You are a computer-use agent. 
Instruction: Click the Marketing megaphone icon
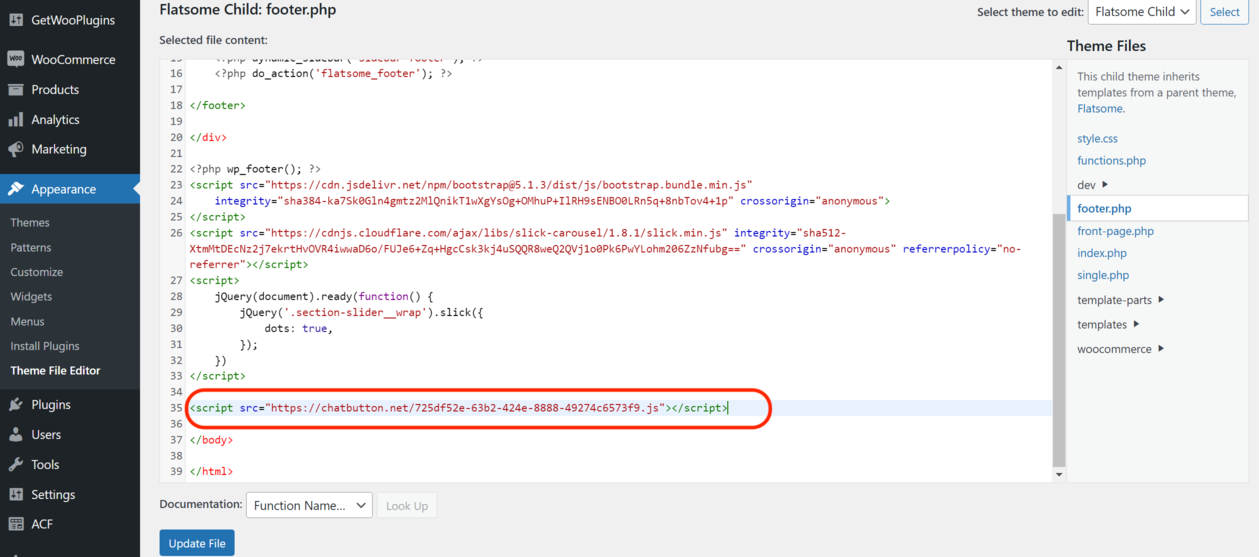click(x=16, y=150)
